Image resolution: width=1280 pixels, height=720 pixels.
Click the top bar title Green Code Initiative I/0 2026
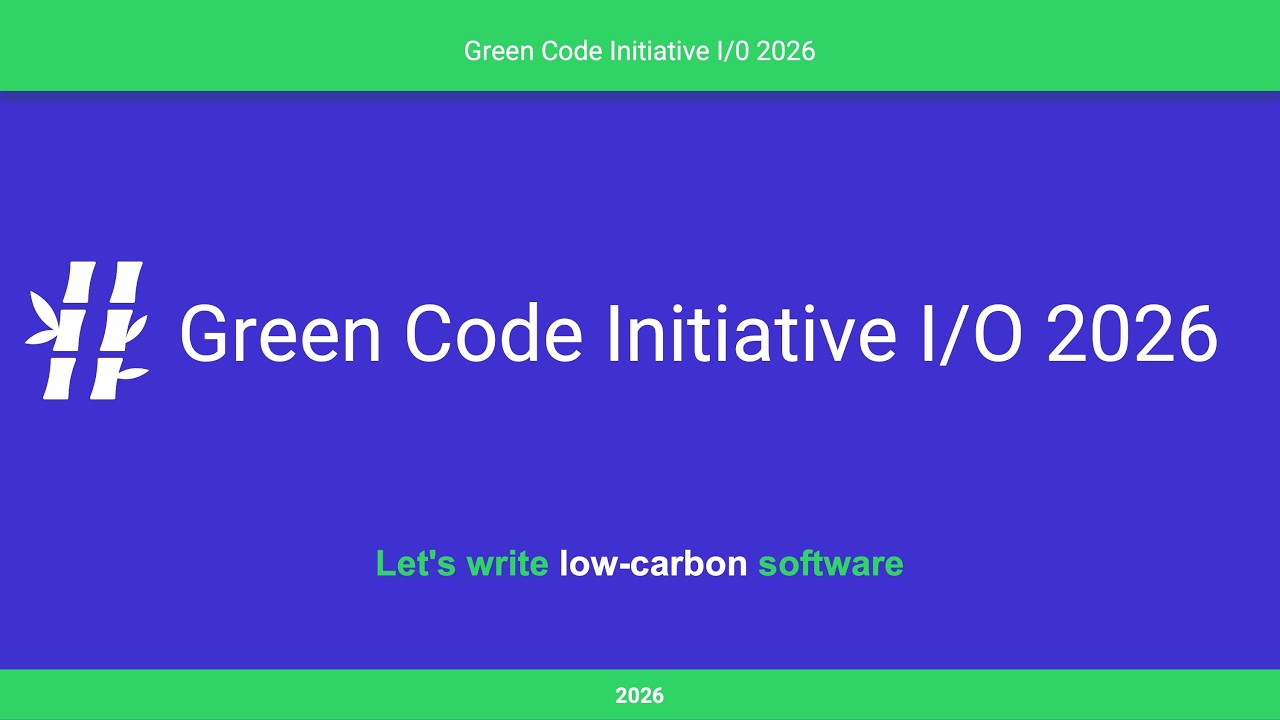coord(640,51)
